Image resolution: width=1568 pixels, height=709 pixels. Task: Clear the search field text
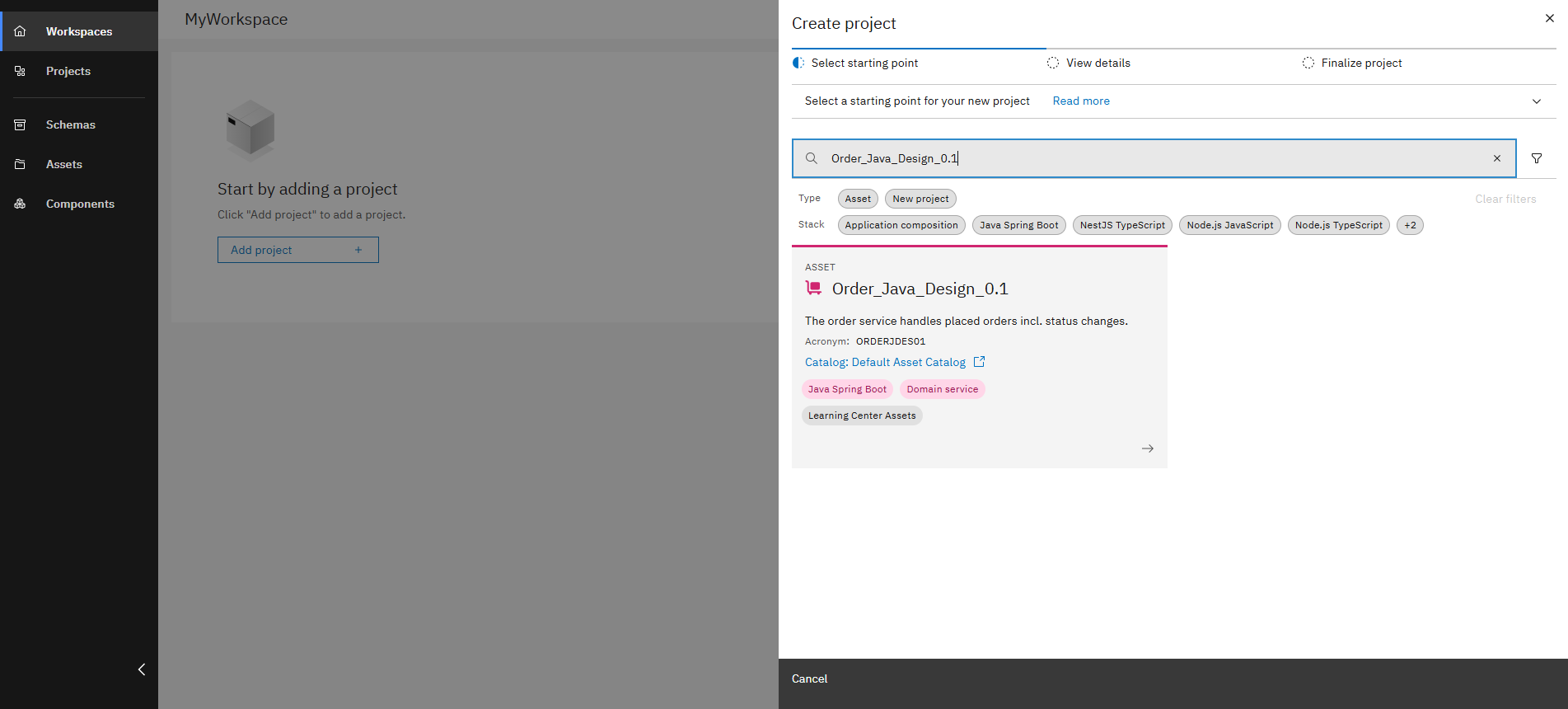click(1497, 158)
